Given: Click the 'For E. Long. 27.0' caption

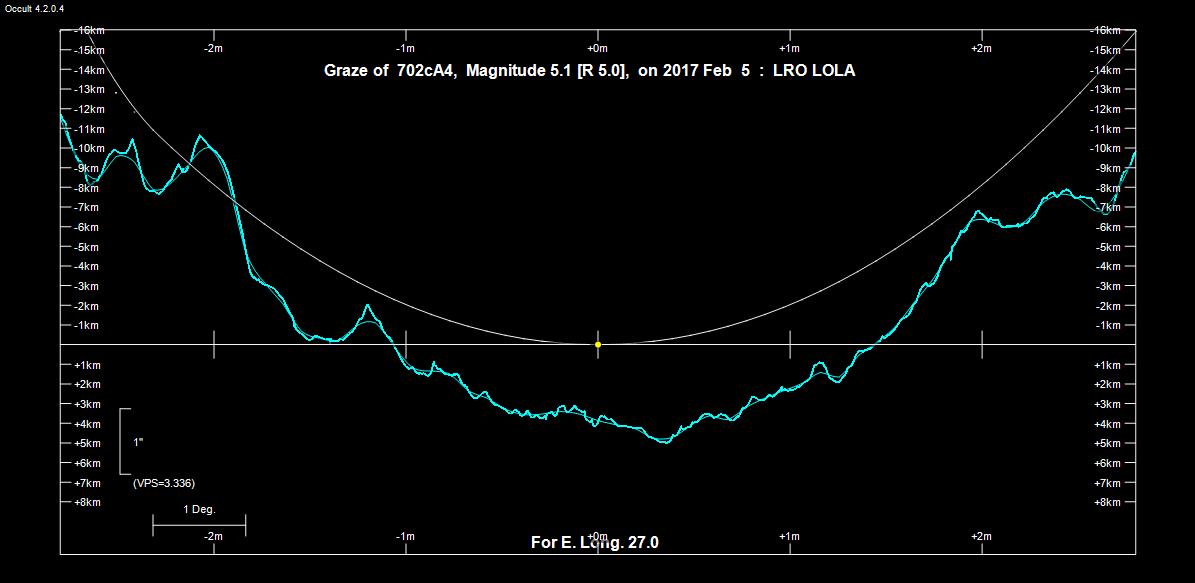Looking at the screenshot, I should (x=594, y=543).
